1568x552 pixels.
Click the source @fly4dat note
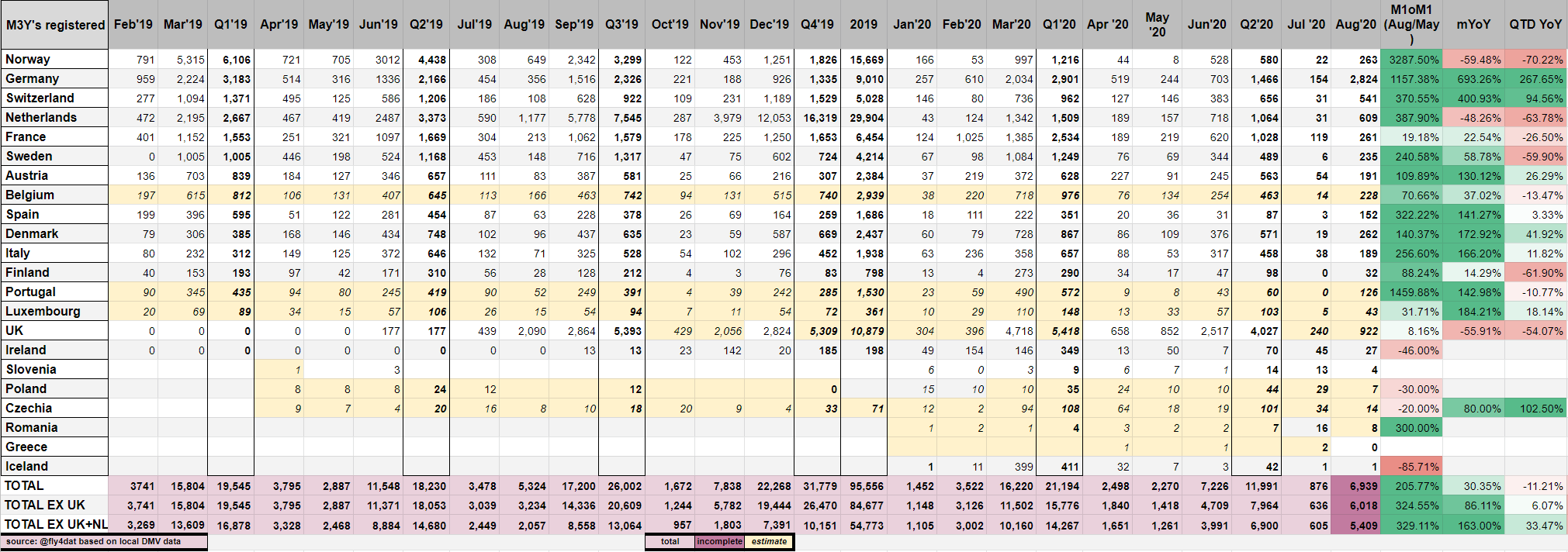pos(104,541)
